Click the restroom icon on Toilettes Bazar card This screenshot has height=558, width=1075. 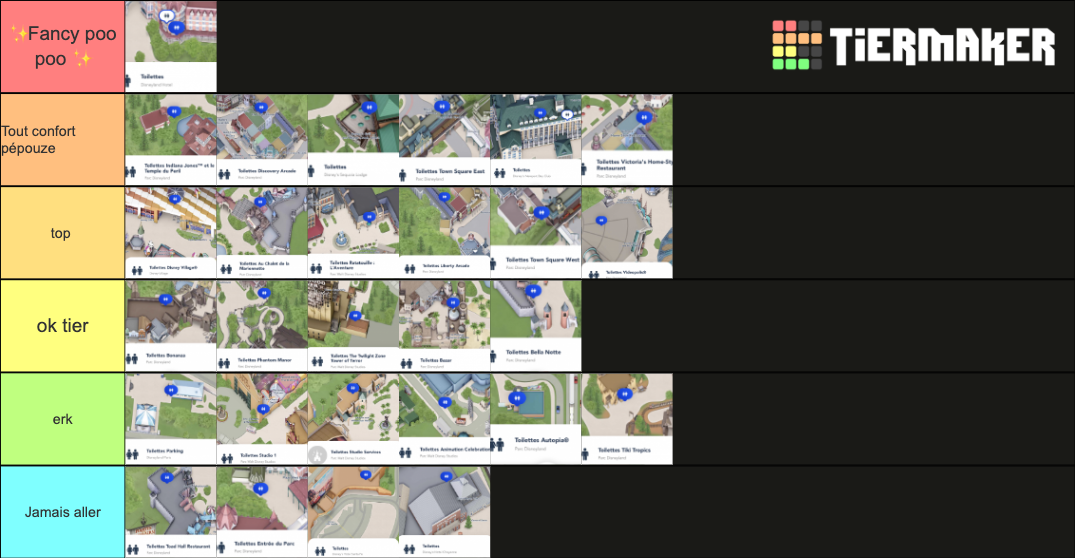tap(407, 363)
